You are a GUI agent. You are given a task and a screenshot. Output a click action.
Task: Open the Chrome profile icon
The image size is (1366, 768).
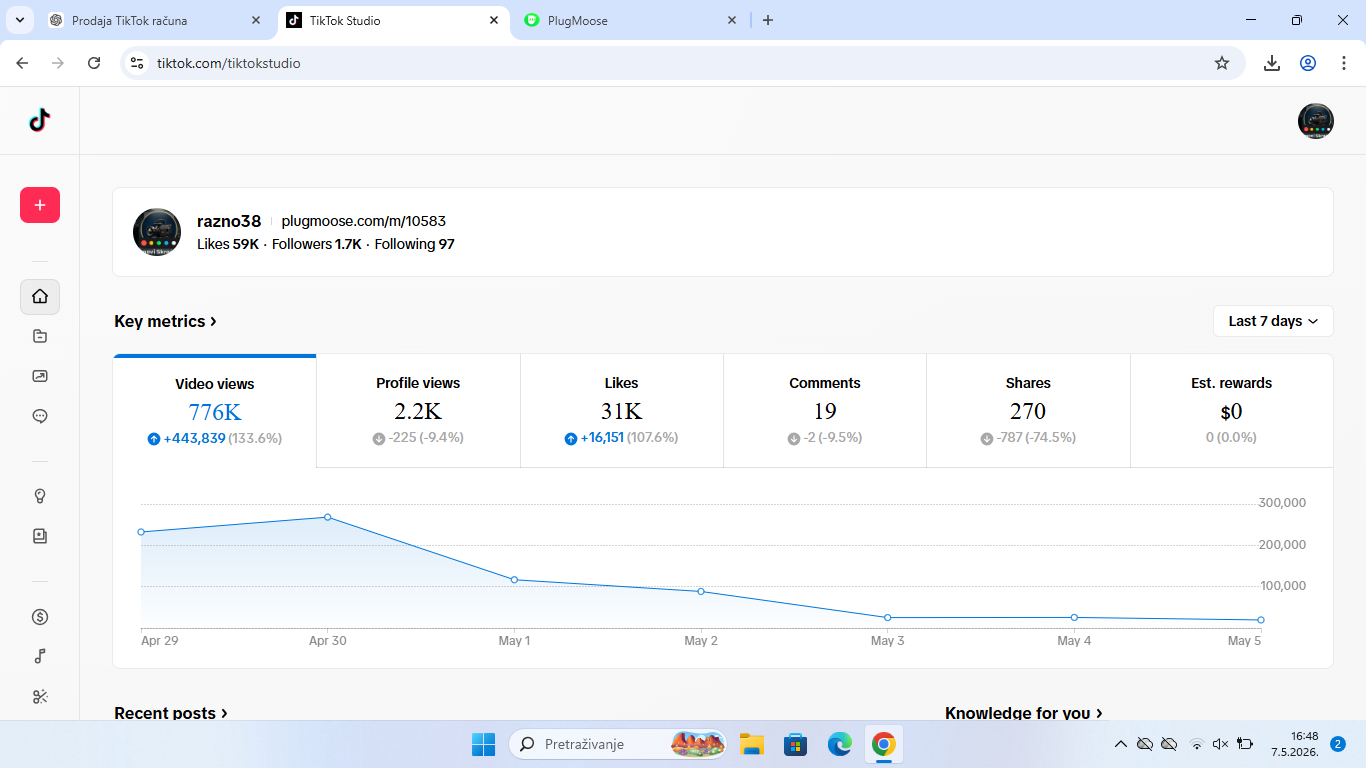[x=1308, y=63]
